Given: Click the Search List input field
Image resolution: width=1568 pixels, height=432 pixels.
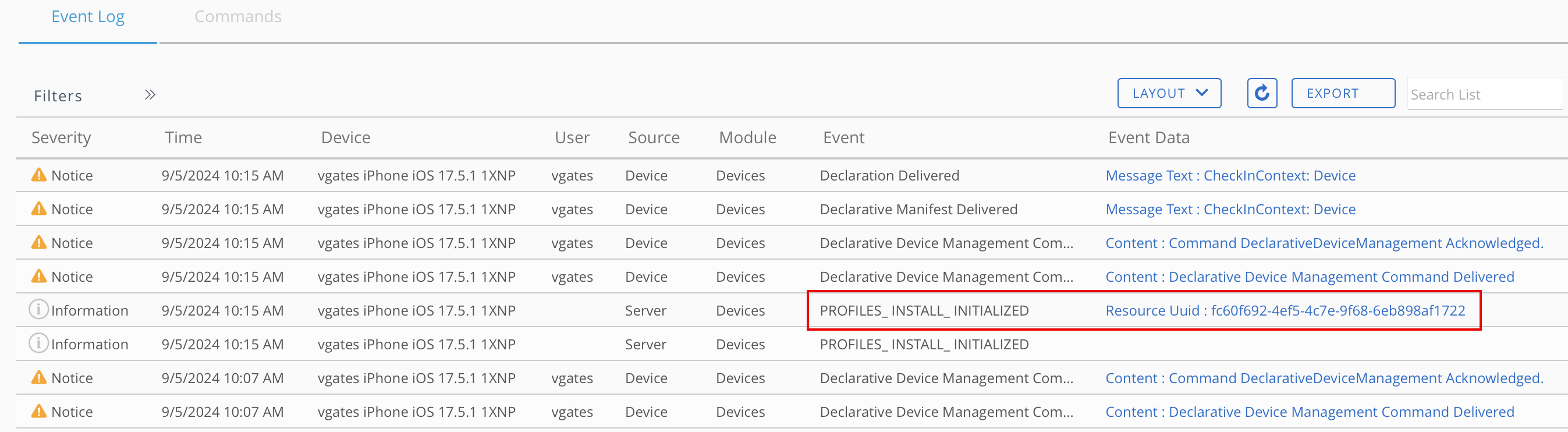Looking at the screenshot, I should (1484, 94).
